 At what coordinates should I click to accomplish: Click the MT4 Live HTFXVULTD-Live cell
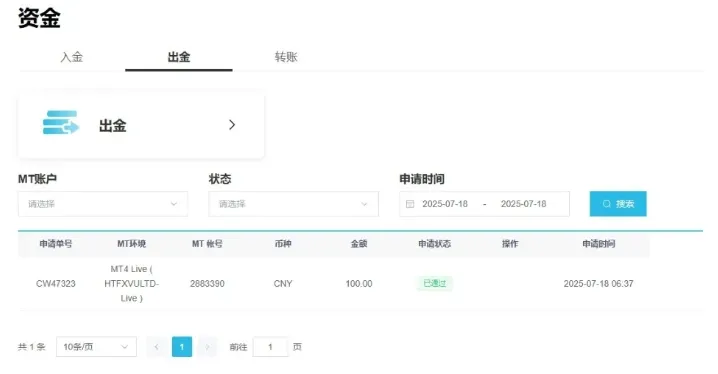pos(131,283)
